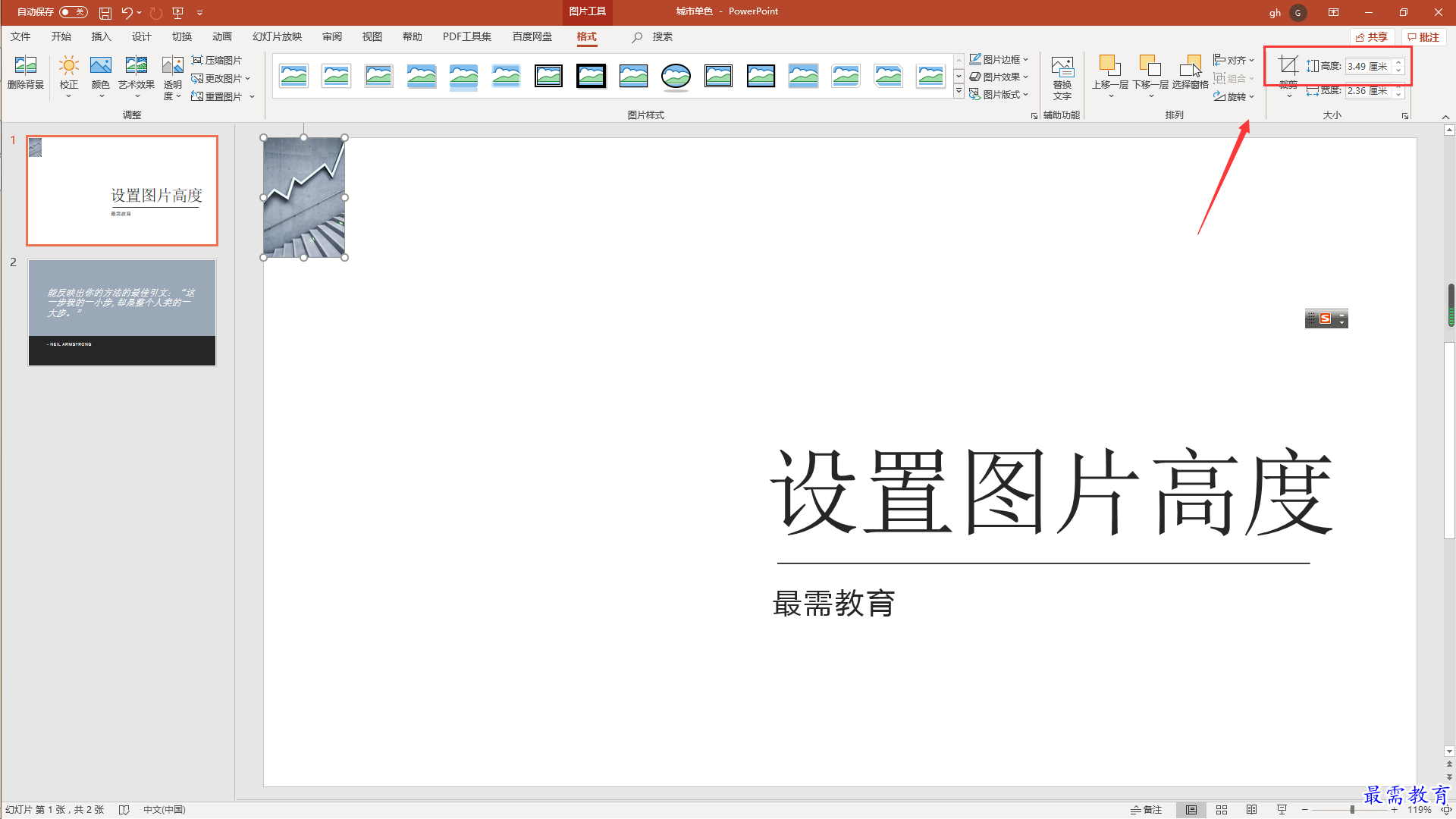Image resolution: width=1456 pixels, height=819 pixels.
Task: Click the Sogou input method S icon
Action: (1325, 318)
